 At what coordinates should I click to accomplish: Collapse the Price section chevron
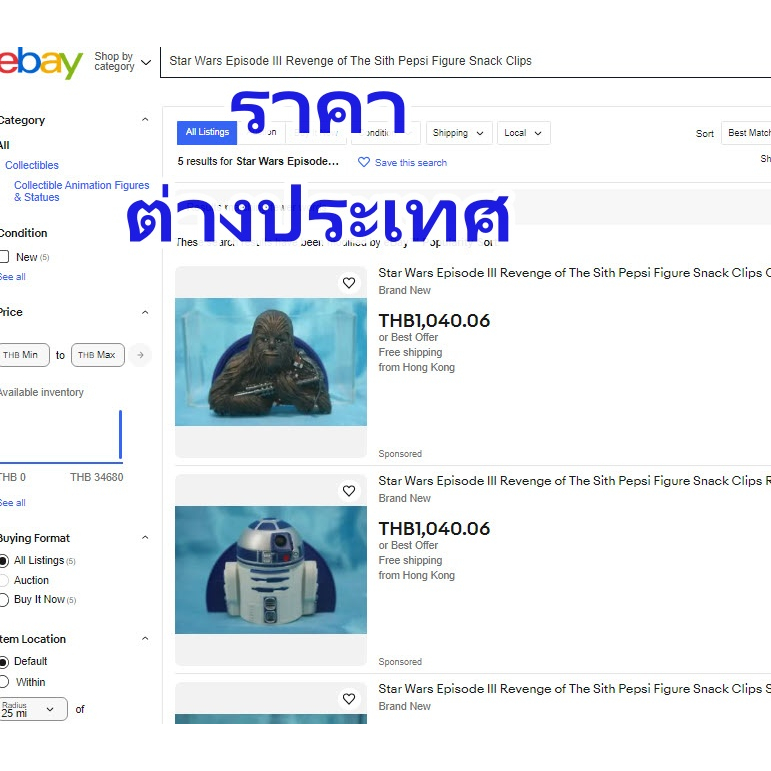145,312
